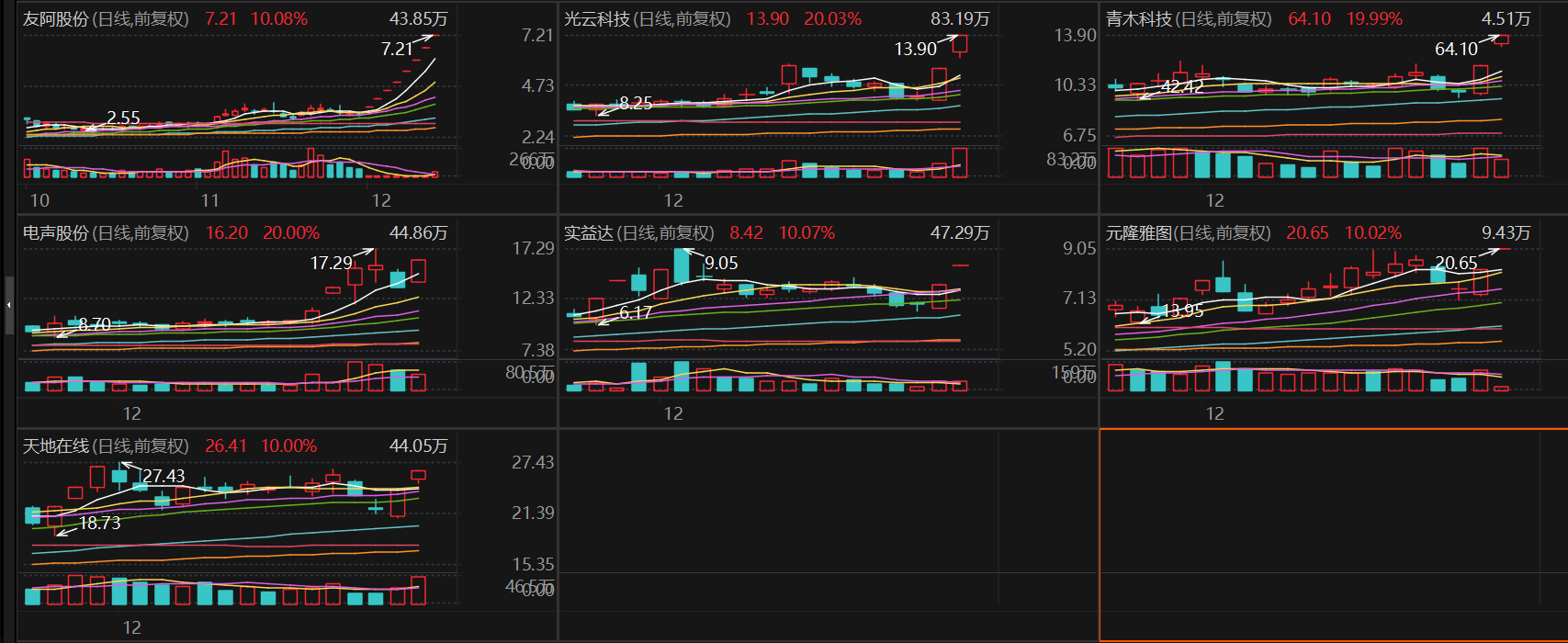Click the 青木科技 chart title label

coord(1188,19)
